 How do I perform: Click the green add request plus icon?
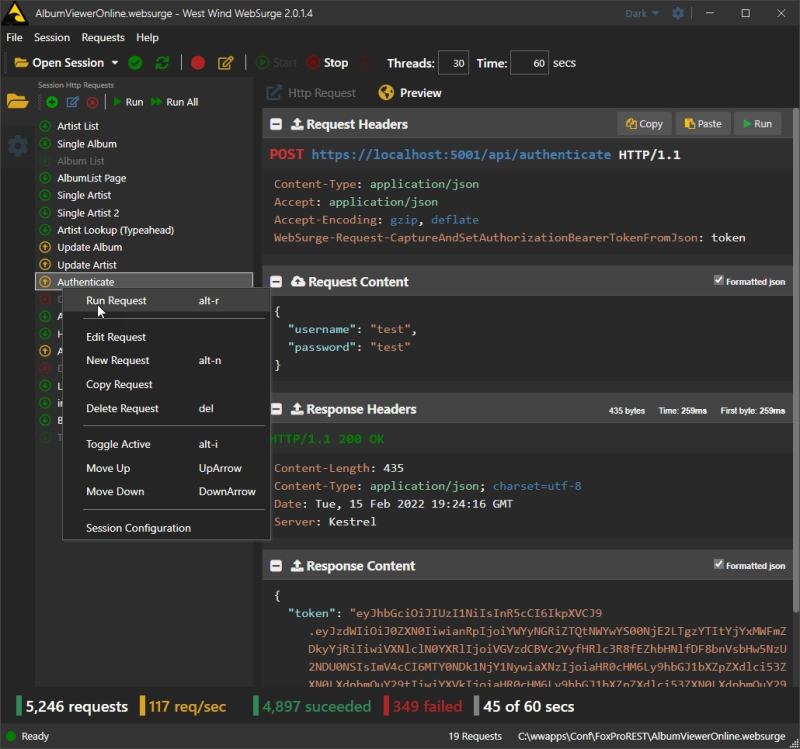[52, 102]
